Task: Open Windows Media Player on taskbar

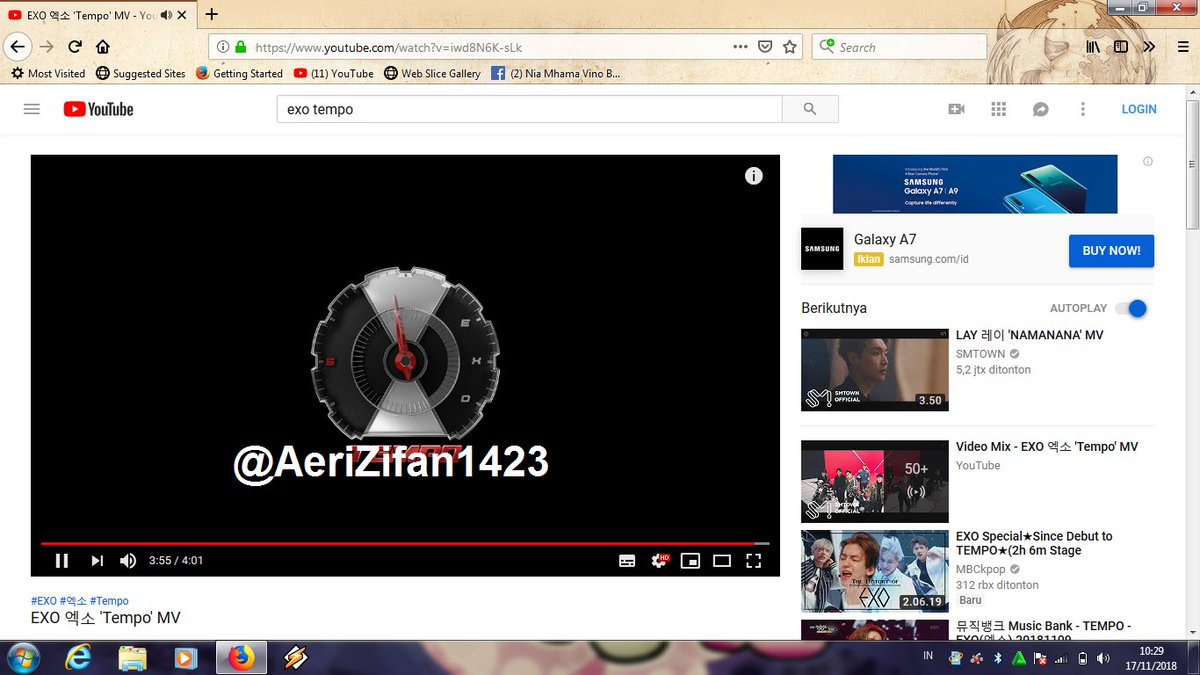Action: tap(185, 658)
